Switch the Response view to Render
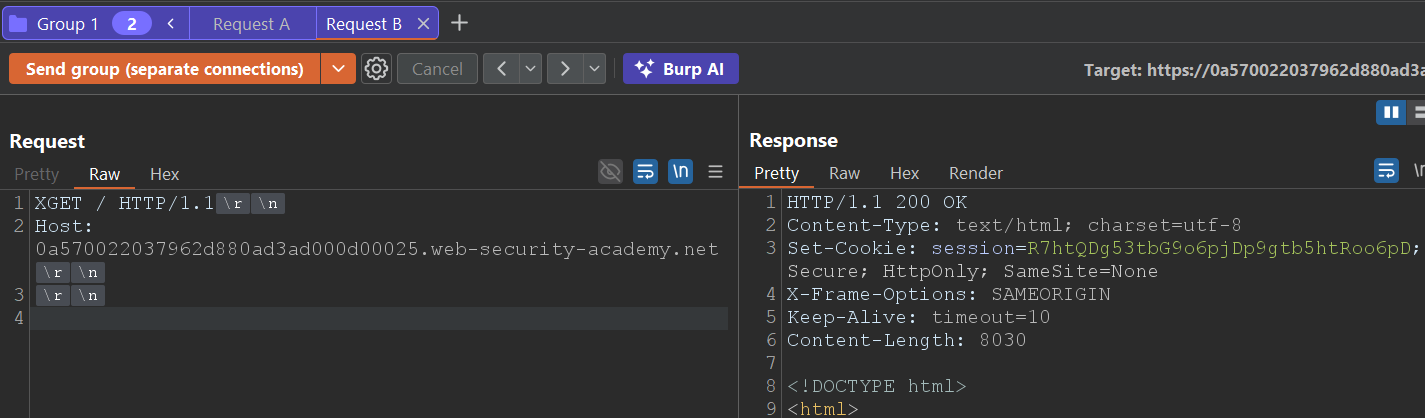The height and width of the screenshot is (418, 1425). tap(975, 173)
